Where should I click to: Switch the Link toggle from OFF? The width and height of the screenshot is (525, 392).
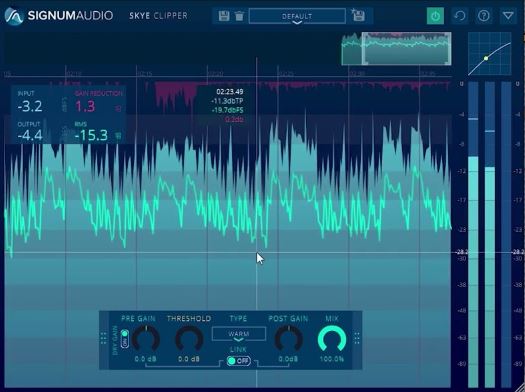point(238,361)
